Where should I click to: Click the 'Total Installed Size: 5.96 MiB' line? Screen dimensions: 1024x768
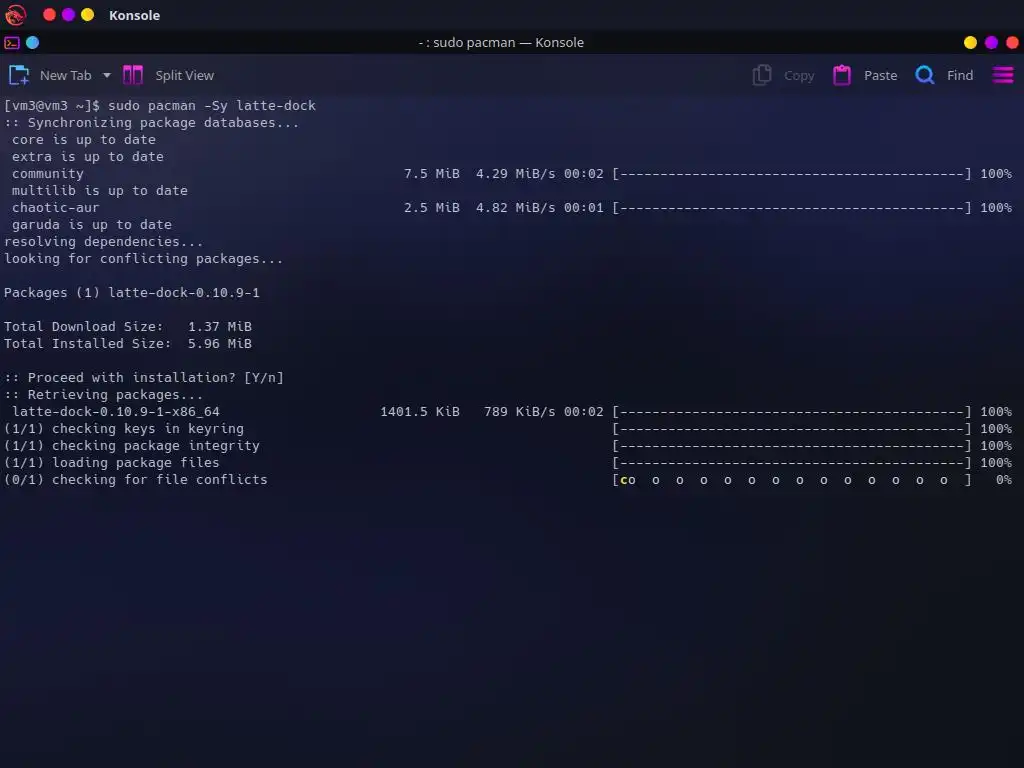(x=127, y=344)
